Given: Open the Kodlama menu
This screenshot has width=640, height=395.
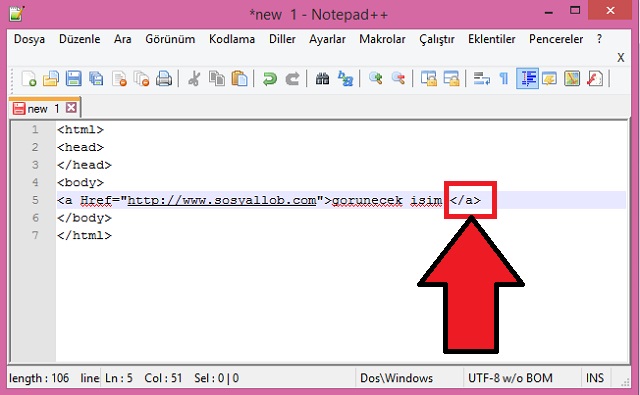Looking at the screenshot, I should coord(232,39).
